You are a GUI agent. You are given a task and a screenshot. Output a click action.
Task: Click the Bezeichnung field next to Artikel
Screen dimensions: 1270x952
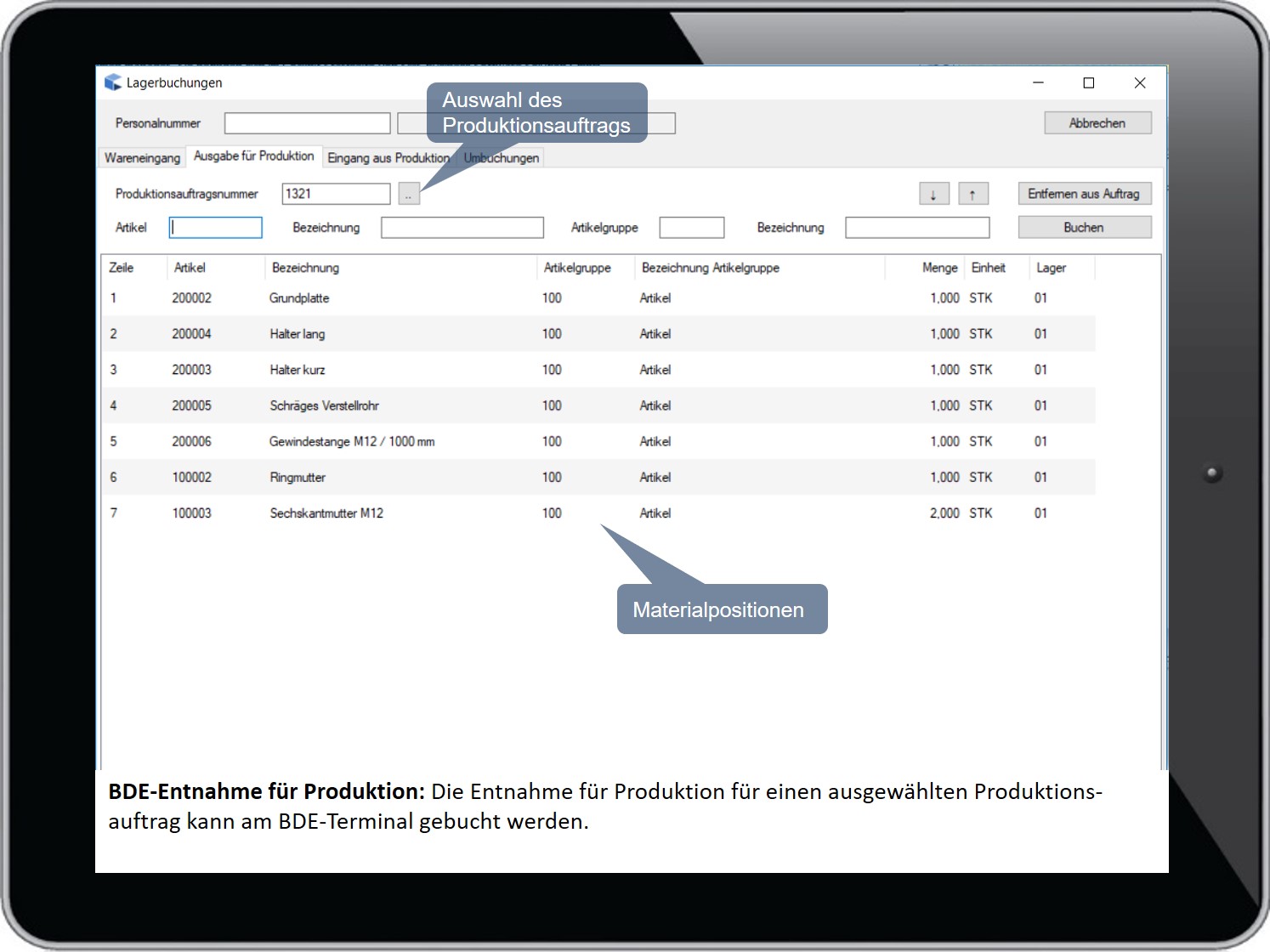point(462,228)
